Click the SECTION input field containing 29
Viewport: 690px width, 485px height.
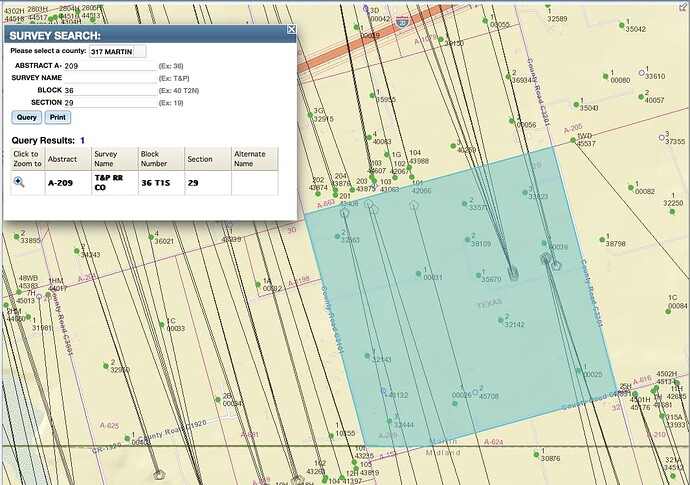coord(109,102)
